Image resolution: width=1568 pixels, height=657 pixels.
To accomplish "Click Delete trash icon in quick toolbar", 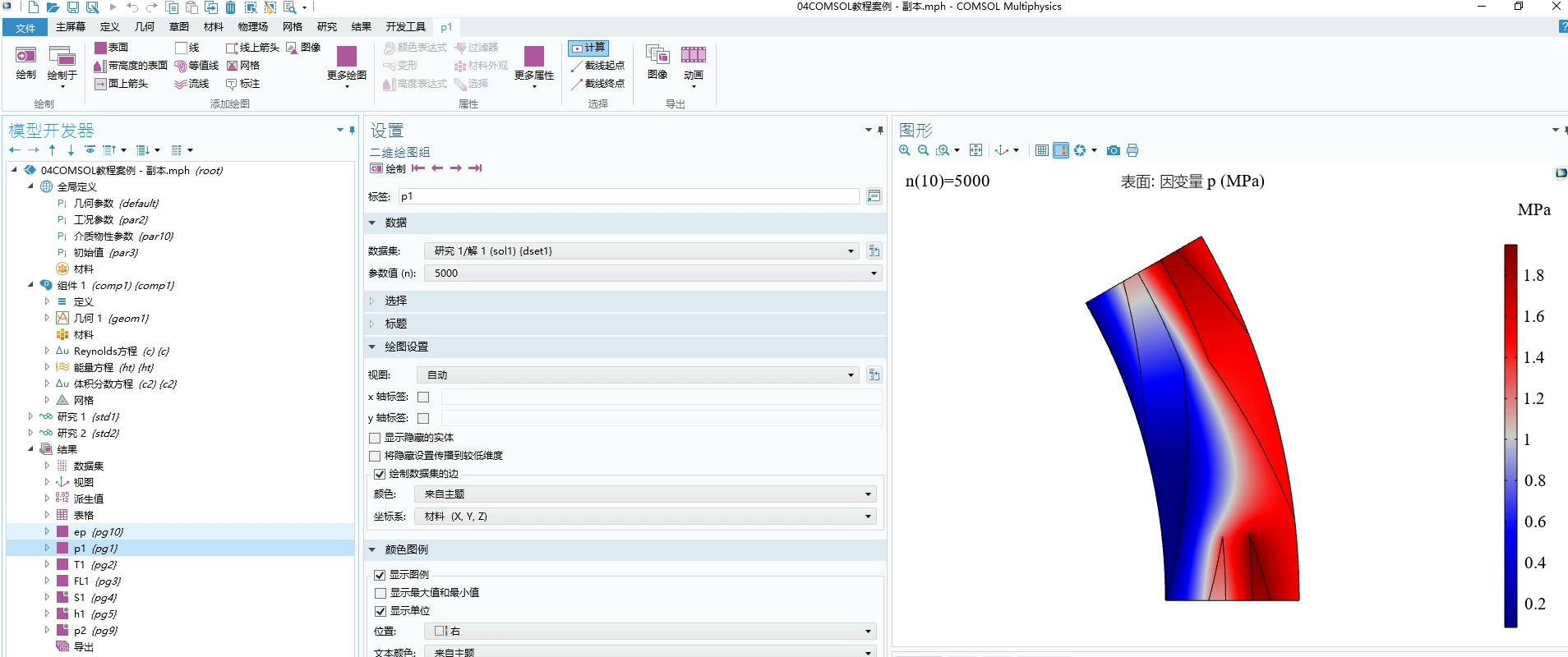I will tap(231, 7).
